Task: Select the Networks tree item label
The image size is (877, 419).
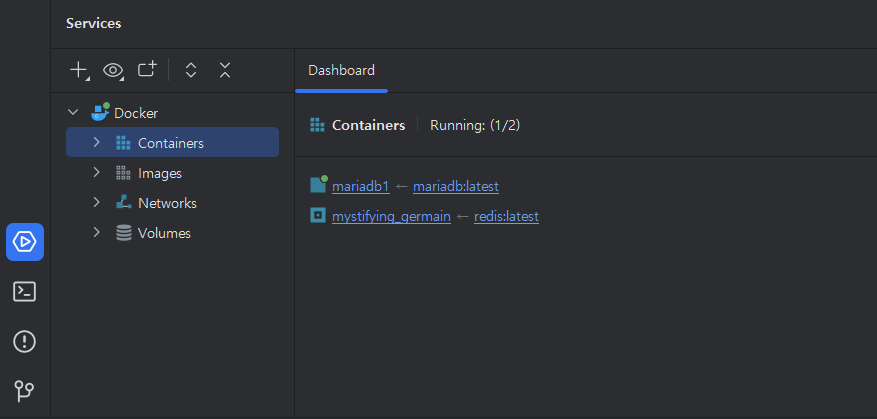Action: pyautogui.click(x=167, y=203)
